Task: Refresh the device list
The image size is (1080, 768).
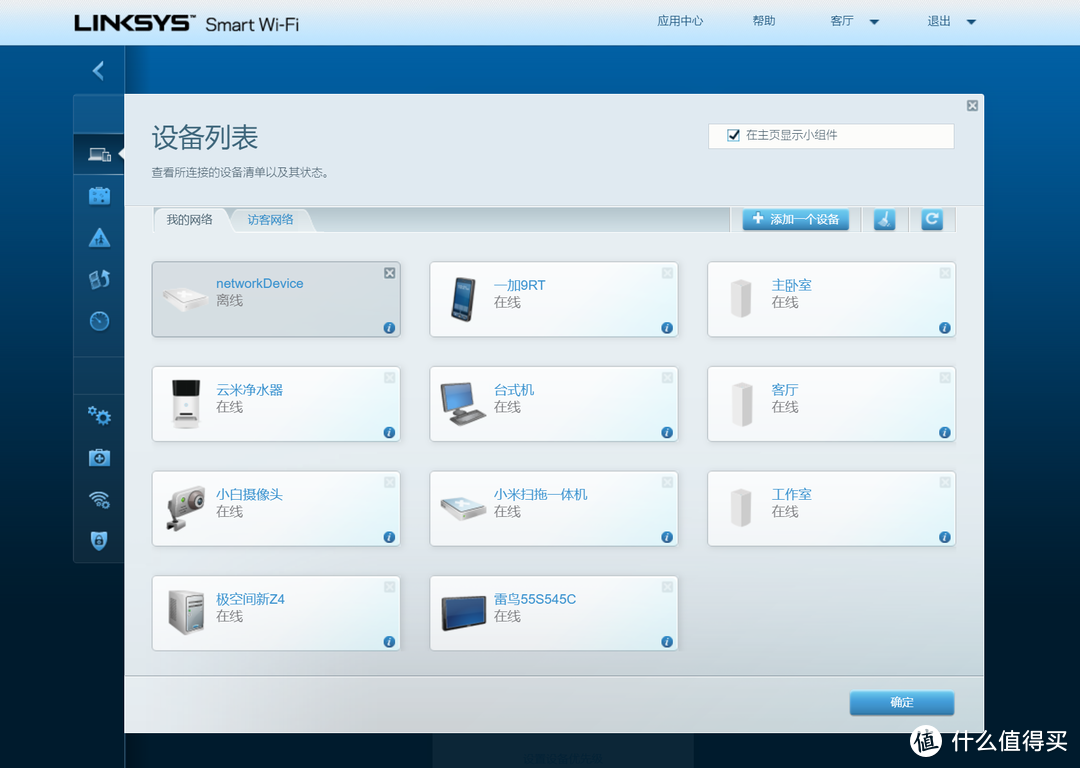Action: (932, 220)
